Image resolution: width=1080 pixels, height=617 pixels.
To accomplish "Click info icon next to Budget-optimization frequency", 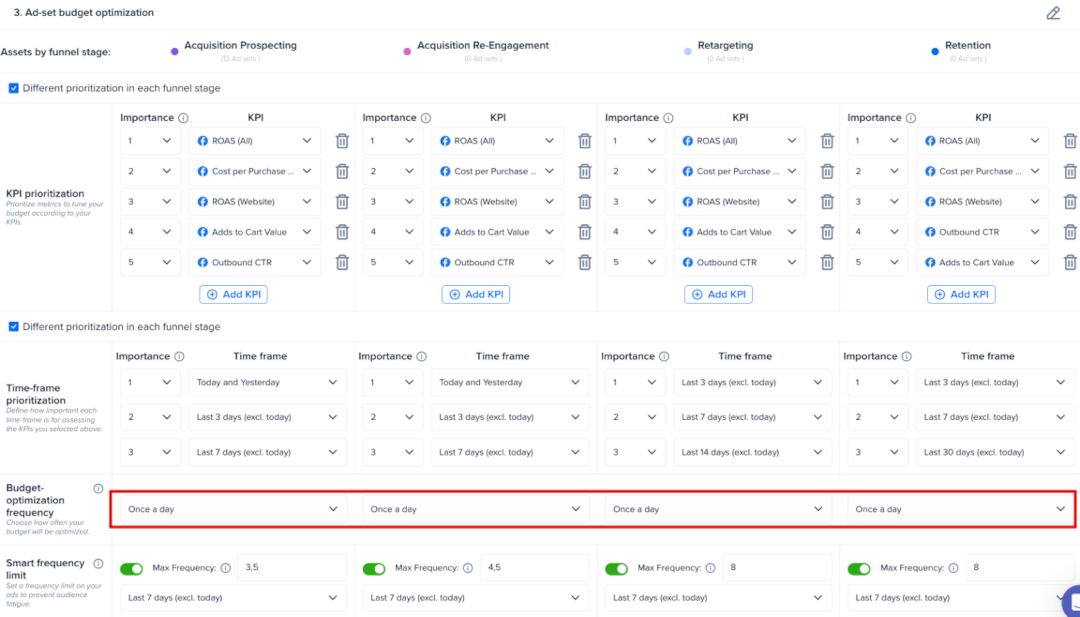I will click(98, 489).
